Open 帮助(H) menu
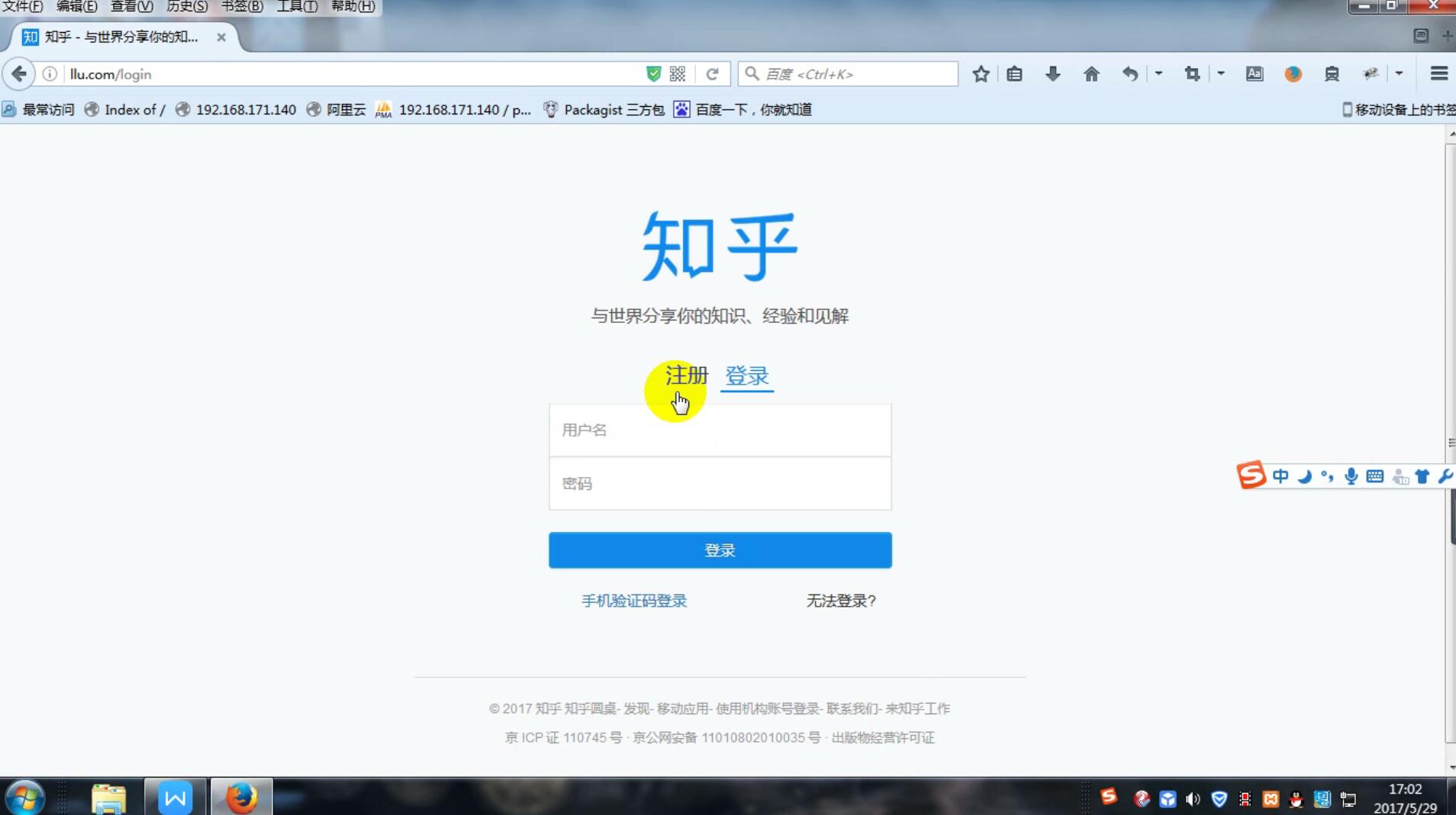 pyautogui.click(x=353, y=7)
